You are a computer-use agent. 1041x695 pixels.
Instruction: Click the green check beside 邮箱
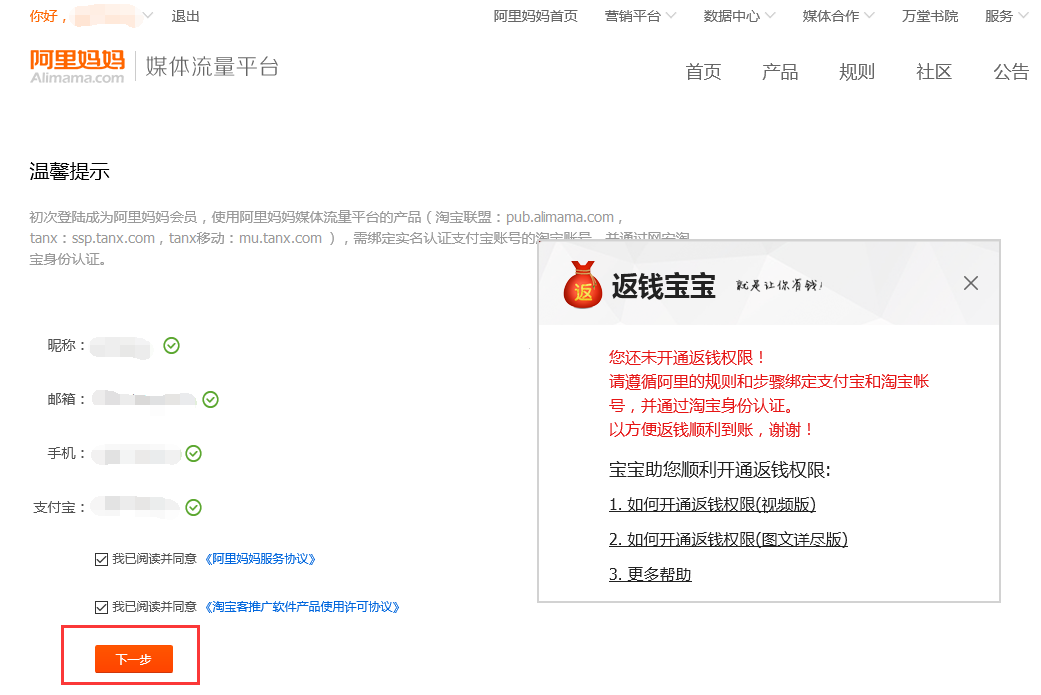tap(210, 399)
